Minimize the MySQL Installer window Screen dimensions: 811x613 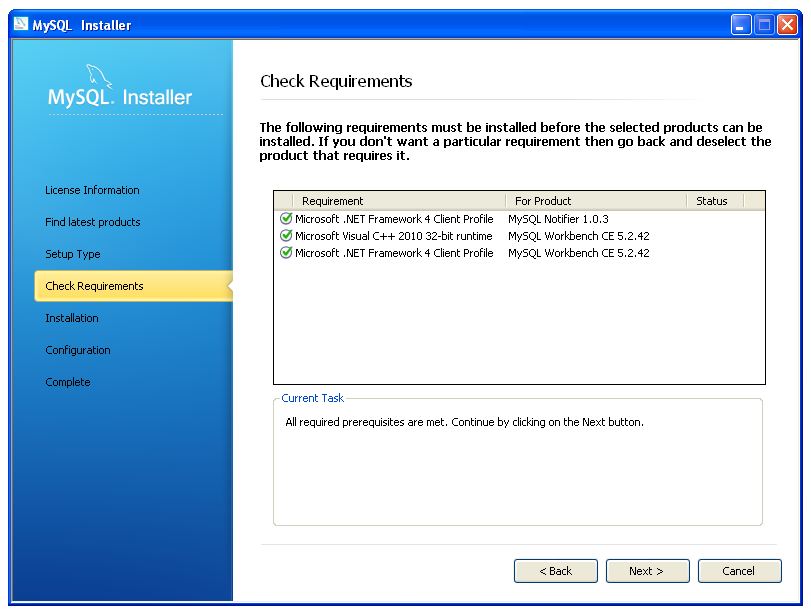point(741,24)
